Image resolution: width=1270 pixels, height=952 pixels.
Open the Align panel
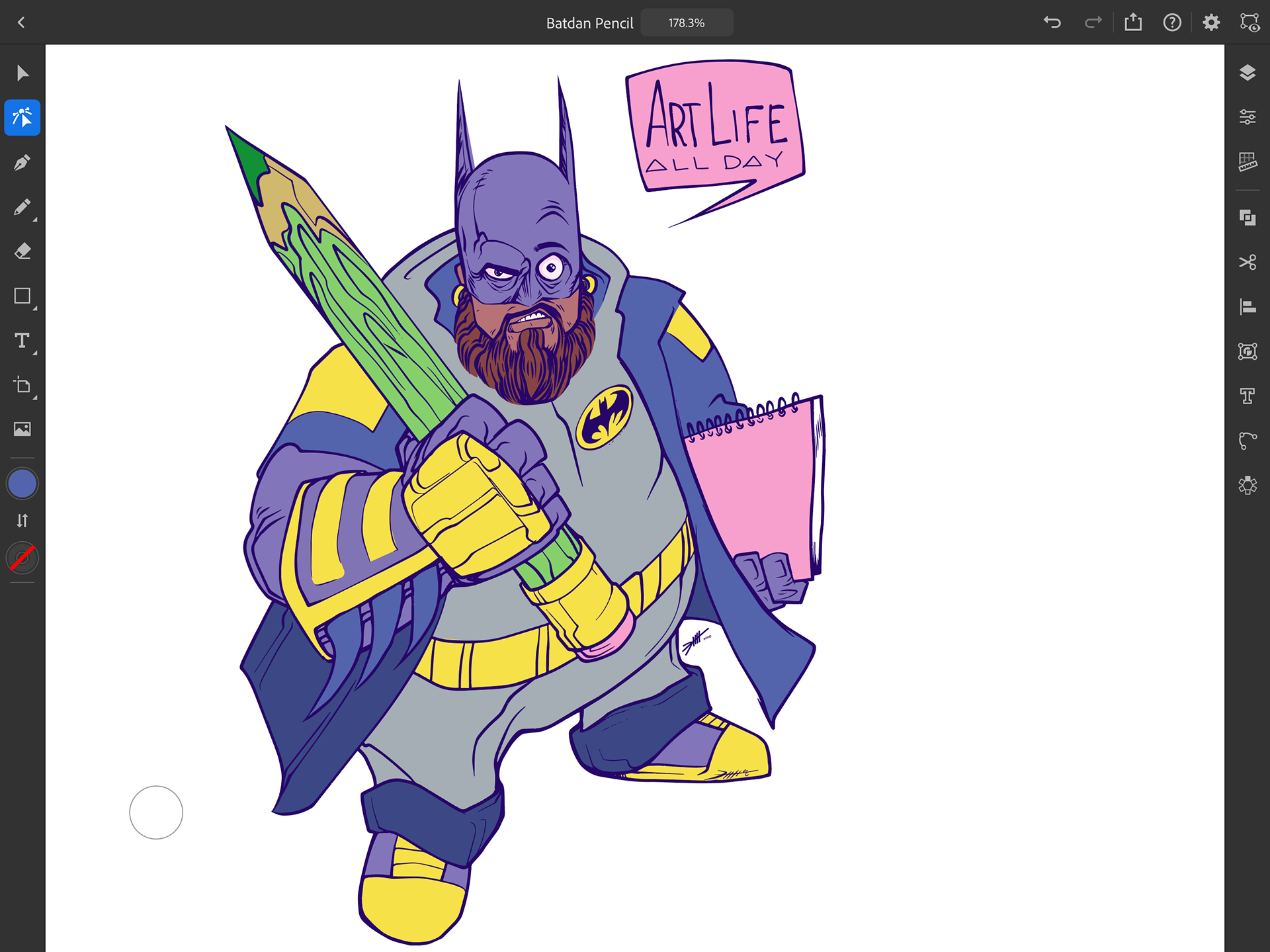coord(1248,307)
